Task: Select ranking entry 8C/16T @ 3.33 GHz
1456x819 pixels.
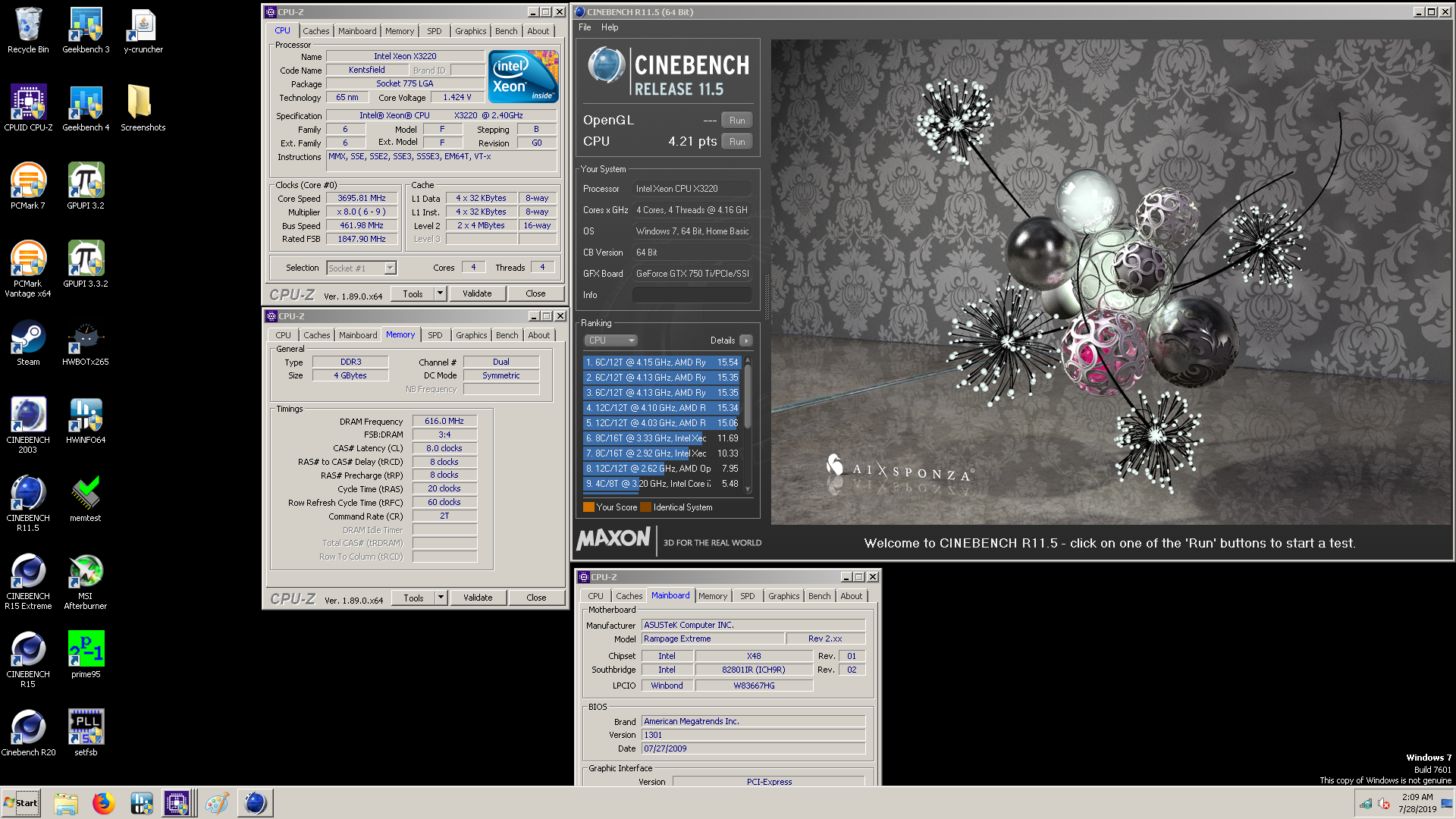Action: (661, 438)
